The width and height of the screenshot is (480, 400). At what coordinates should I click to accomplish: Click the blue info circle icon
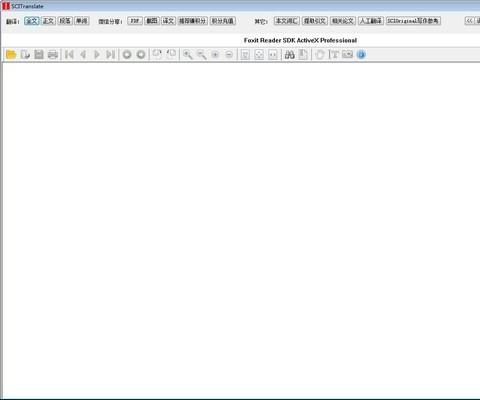point(361,54)
